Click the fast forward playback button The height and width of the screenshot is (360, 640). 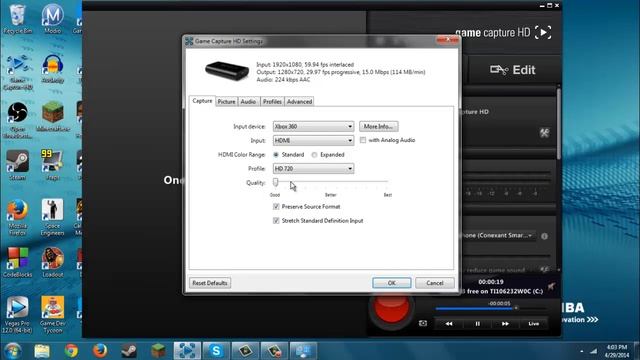point(505,324)
